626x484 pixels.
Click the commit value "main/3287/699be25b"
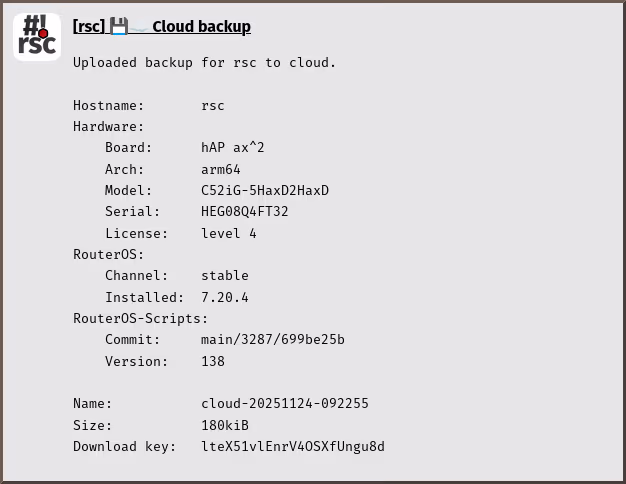(x=273, y=339)
